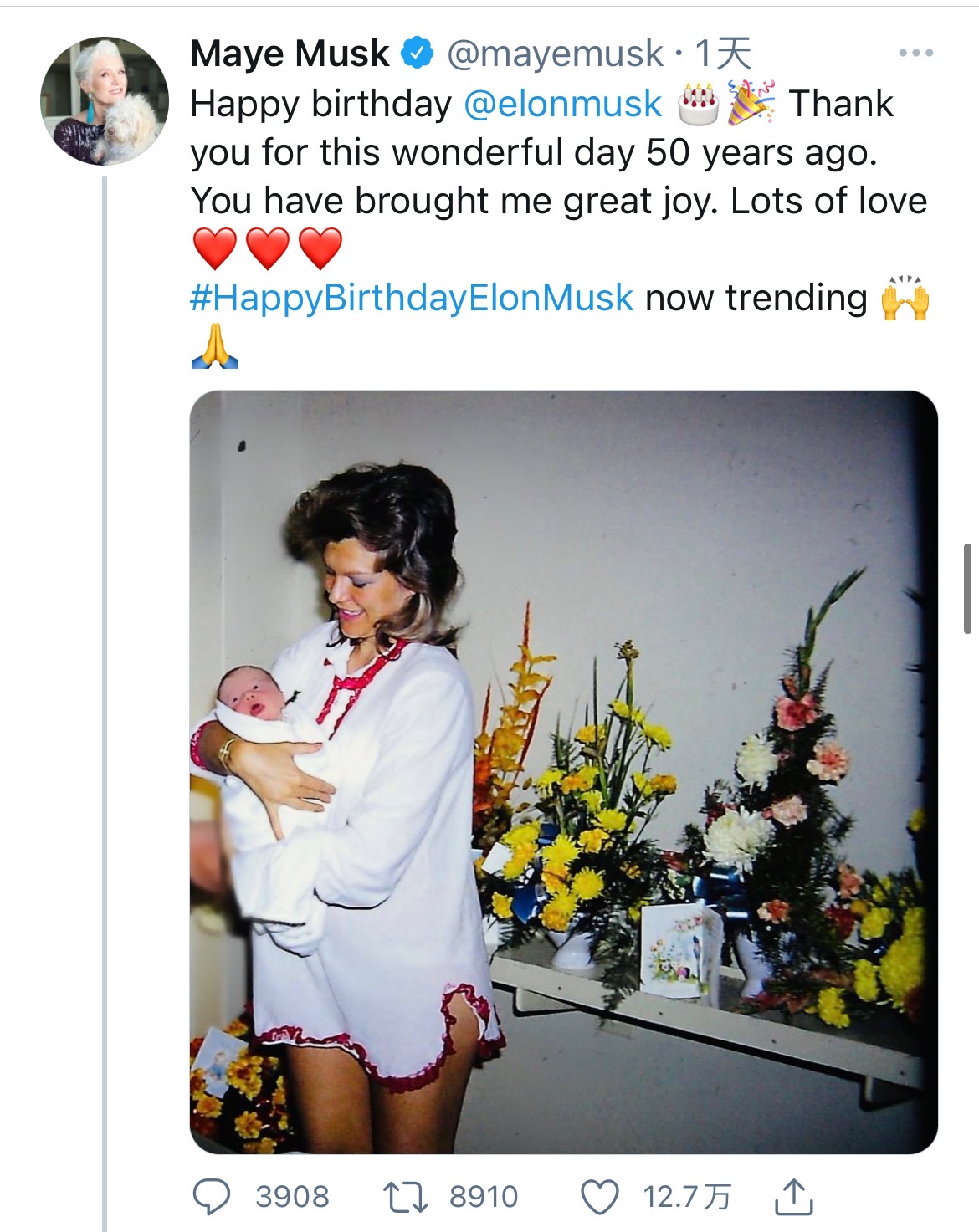Click the vertical scrollbar thumb
Screen dimensions: 979x1232
coord(967,589)
